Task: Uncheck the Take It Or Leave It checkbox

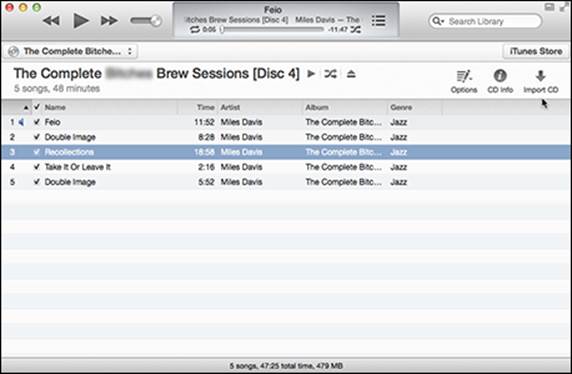Action: [x=36, y=167]
